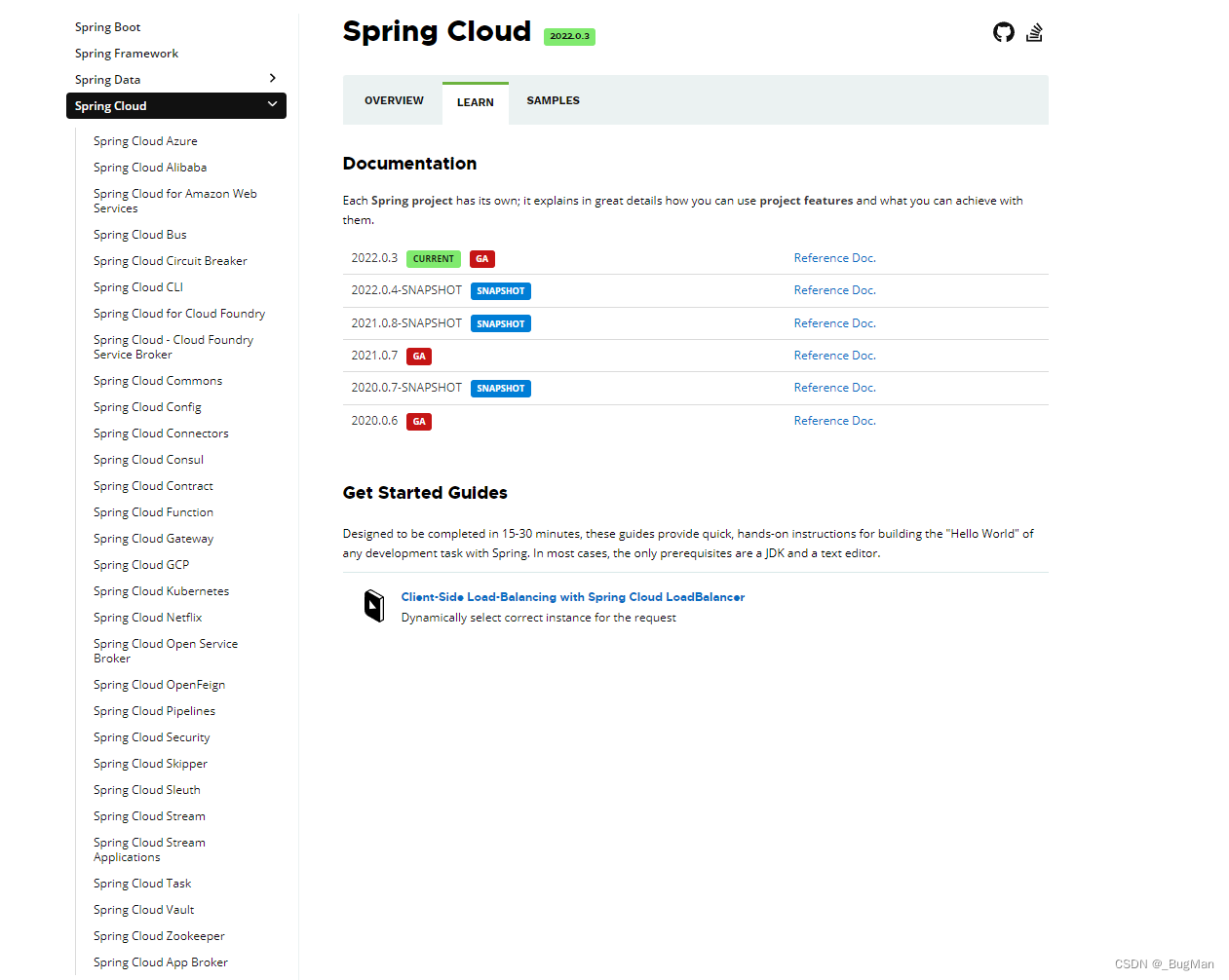The height and width of the screenshot is (980, 1229).
Task: Open Spring Cloud Azure project
Action: pos(145,141)
